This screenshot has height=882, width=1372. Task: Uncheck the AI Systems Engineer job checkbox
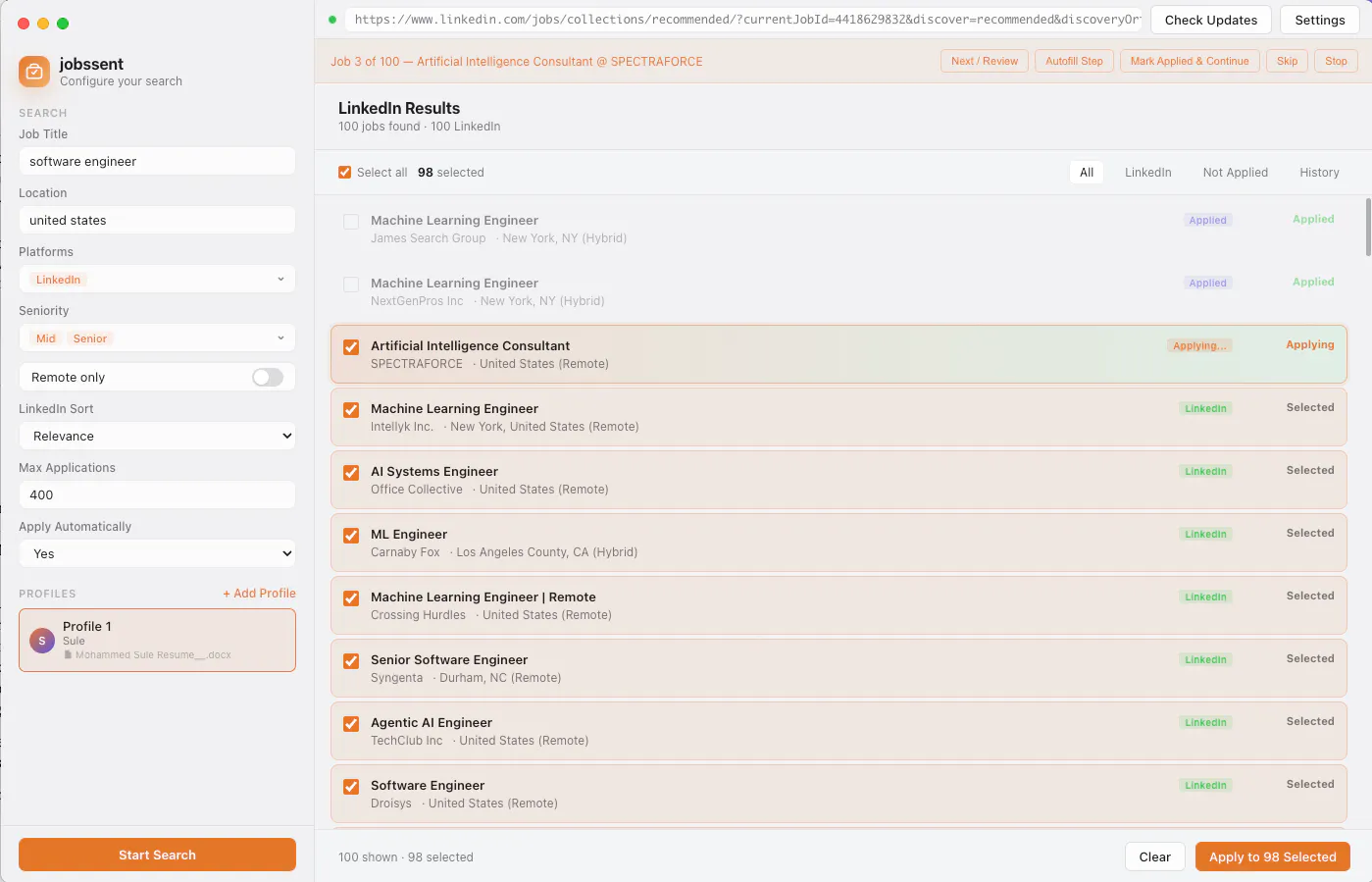pyautogui.click(x=351, y=473)
